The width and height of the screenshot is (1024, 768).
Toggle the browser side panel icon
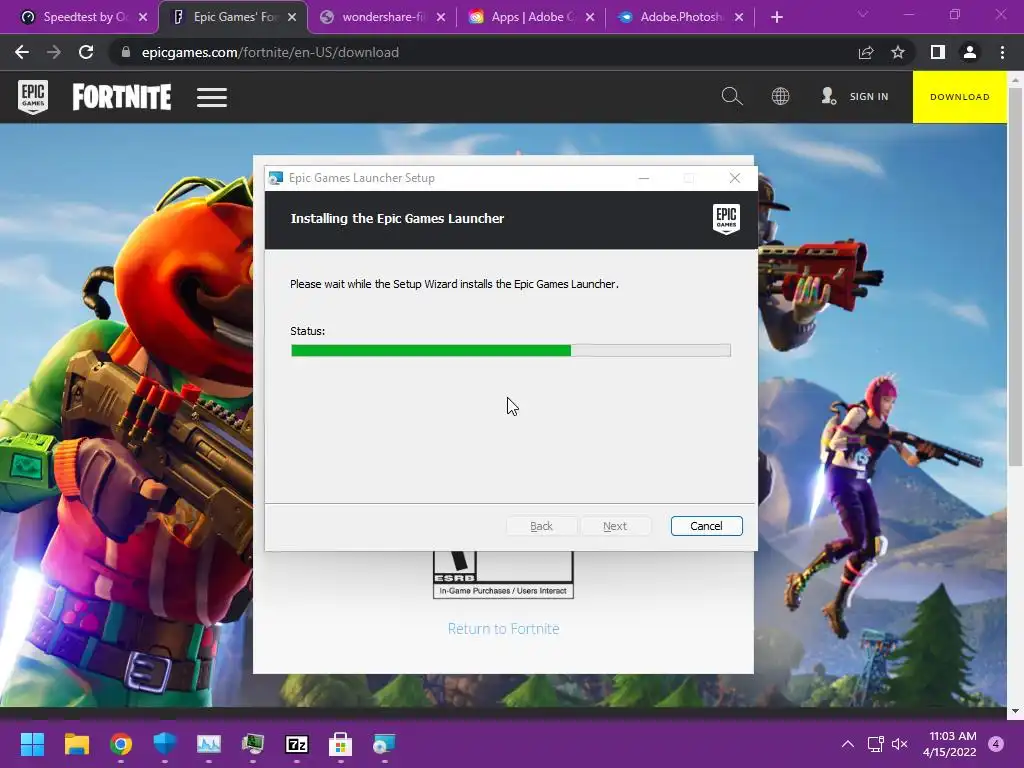[x=938, y=52]
